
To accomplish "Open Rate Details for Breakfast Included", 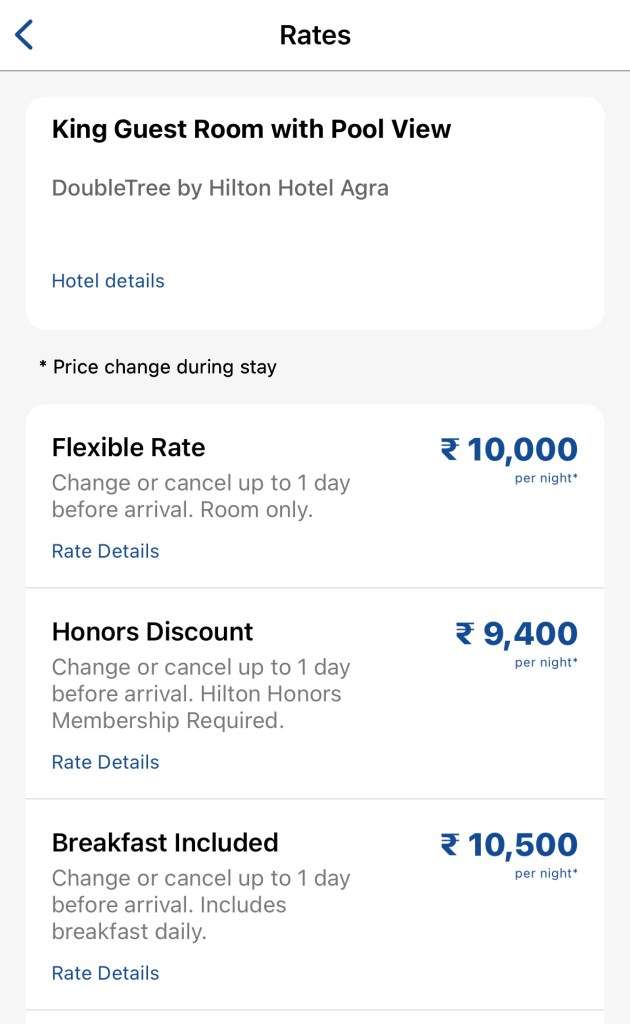I will 105,973.
